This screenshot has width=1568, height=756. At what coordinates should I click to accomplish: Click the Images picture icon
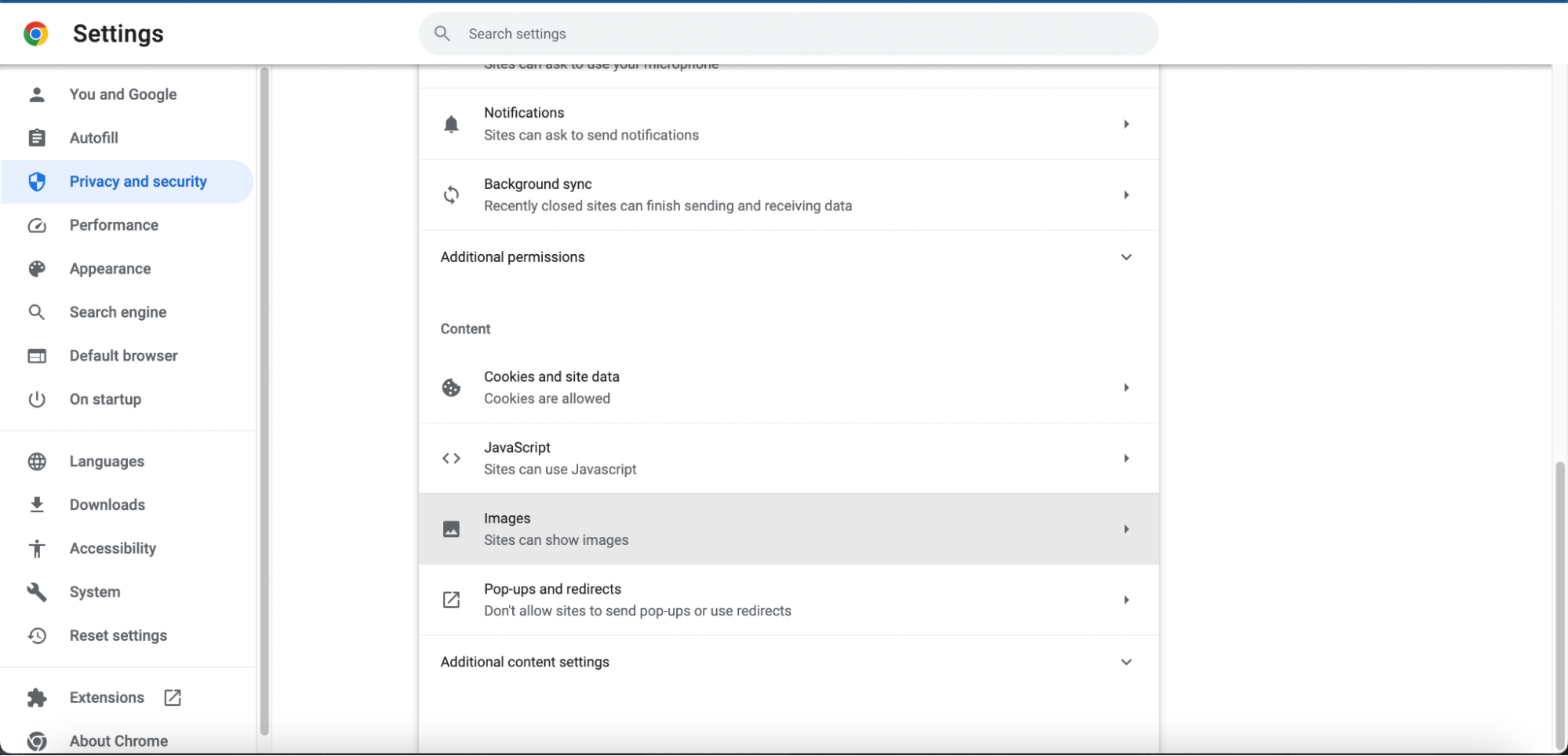[451, 529]
